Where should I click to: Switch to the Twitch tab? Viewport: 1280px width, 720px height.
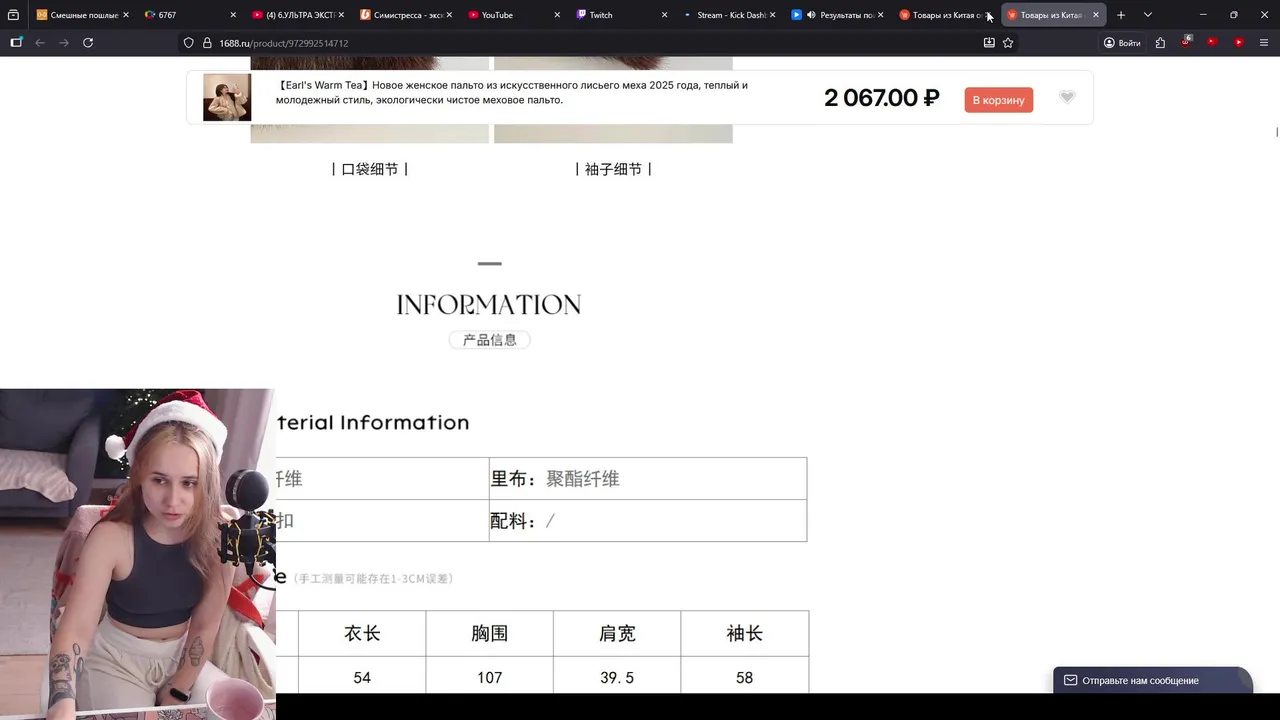coord(622,15)
